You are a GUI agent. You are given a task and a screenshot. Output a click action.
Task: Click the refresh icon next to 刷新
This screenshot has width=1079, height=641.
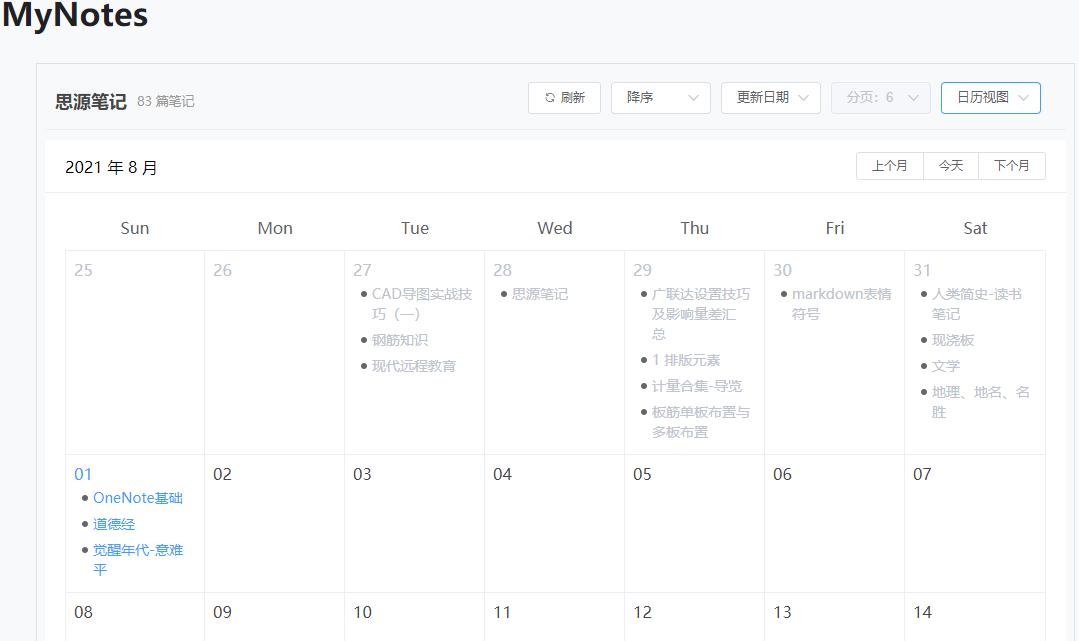pyautogui.click(x=549, y=97)
